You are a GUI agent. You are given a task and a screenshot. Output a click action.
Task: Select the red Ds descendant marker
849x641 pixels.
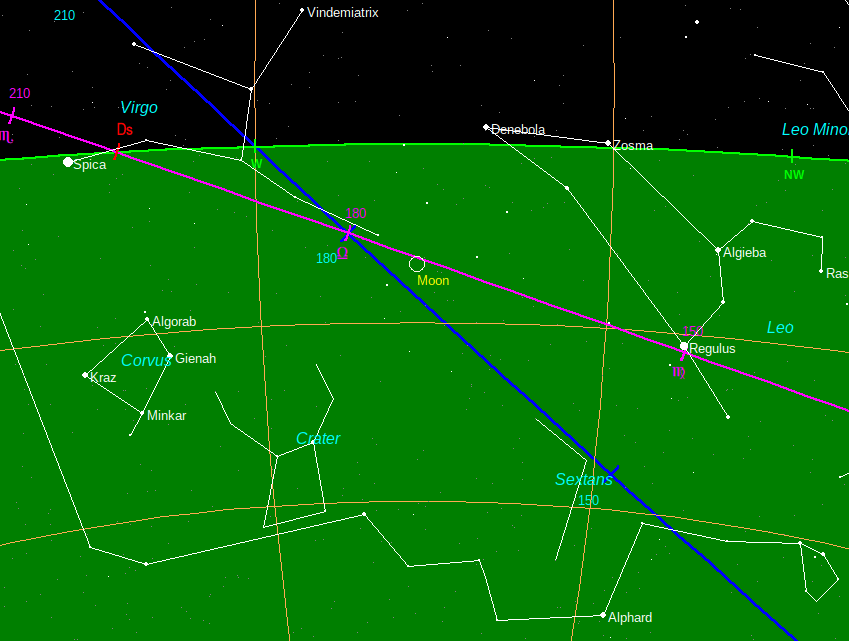click(x=124, y=130)
